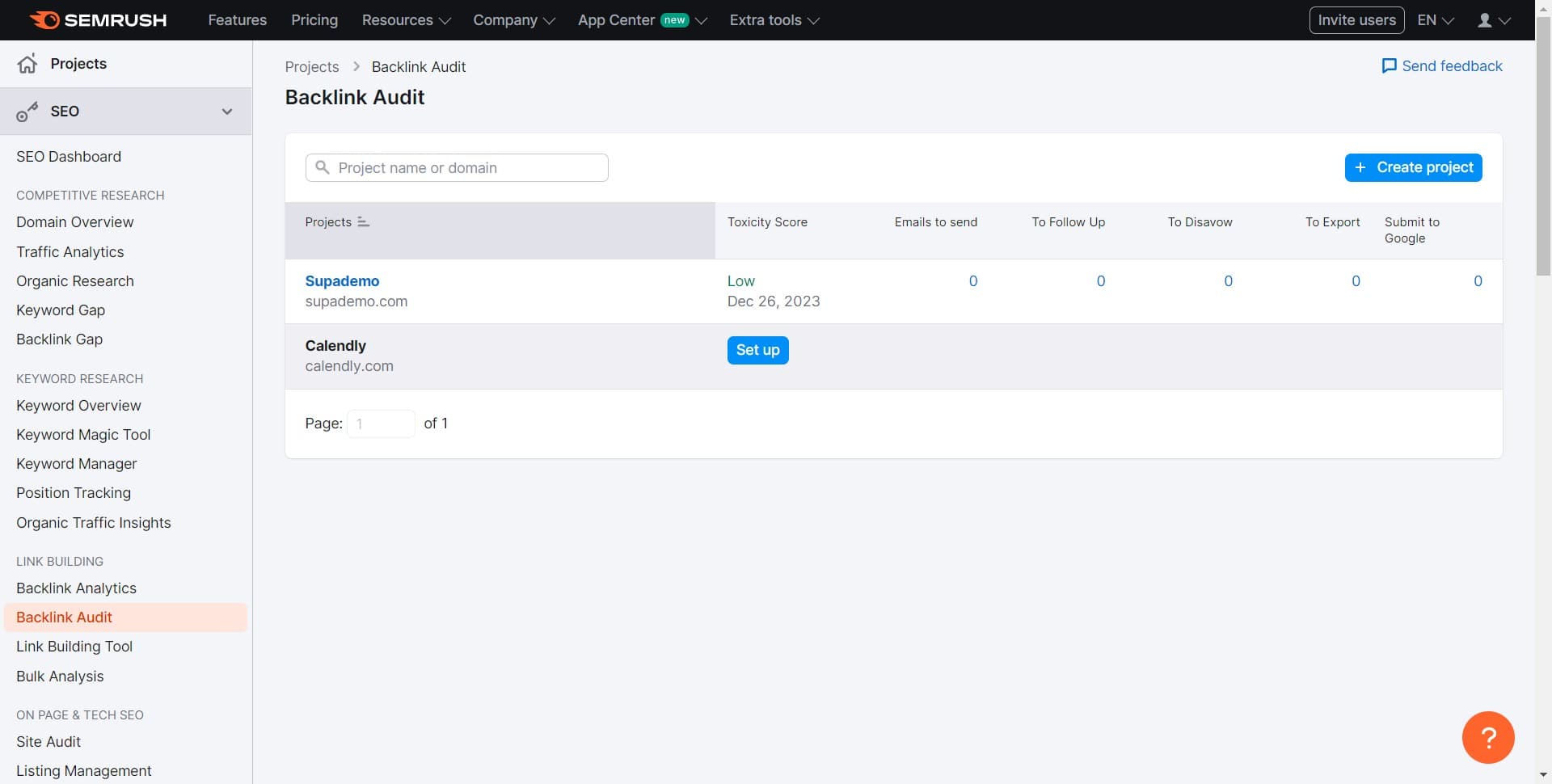
Task: Click the Send feedback speech bubble icon
Action: [1390, 65]
